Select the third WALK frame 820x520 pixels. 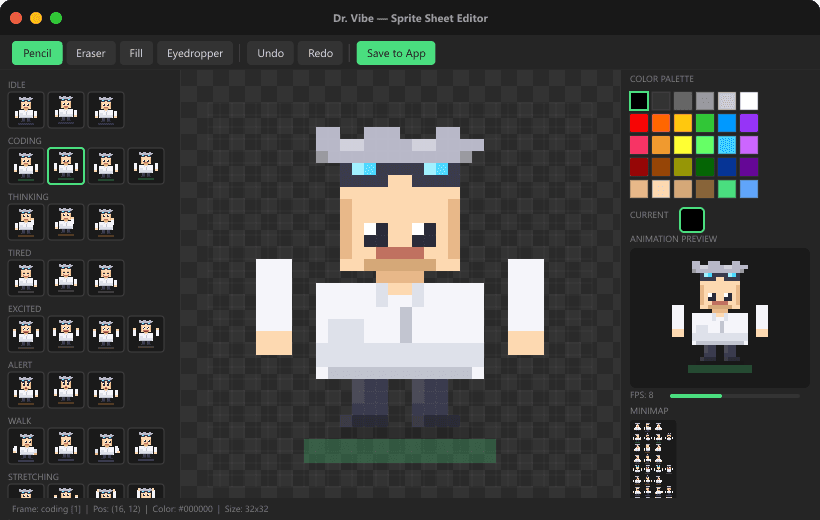106,446
